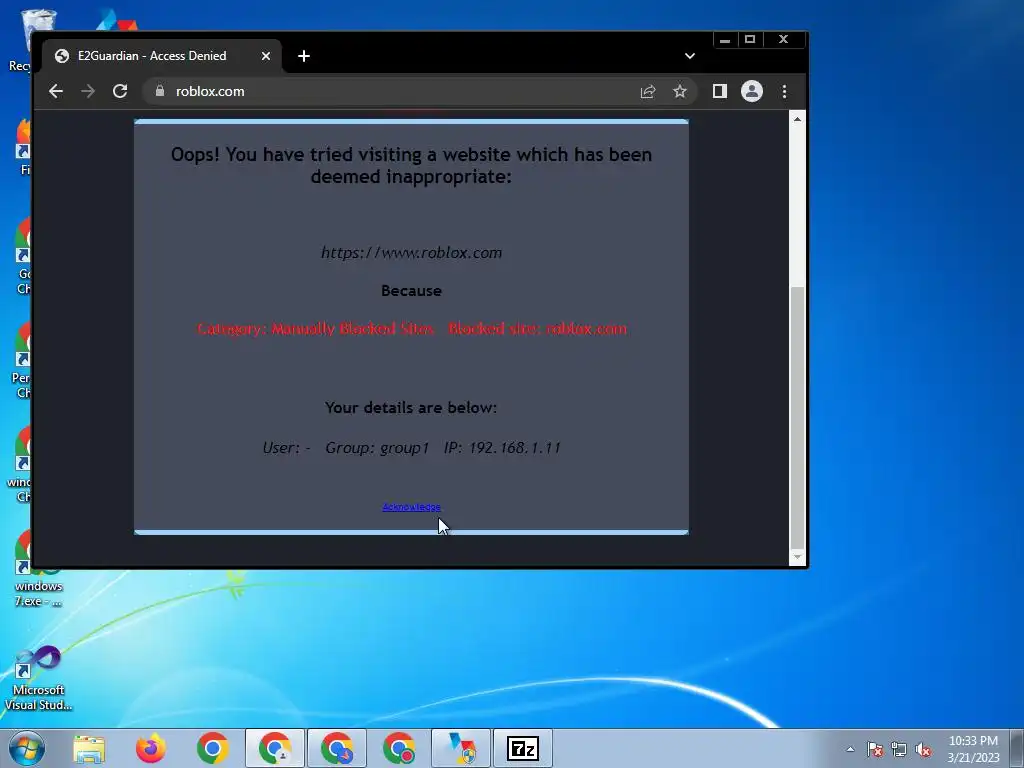Screen dimensions: 1024x768
Task: Open the first pinned Chrome taskbar icon
Action: click(x=212, y=748)
